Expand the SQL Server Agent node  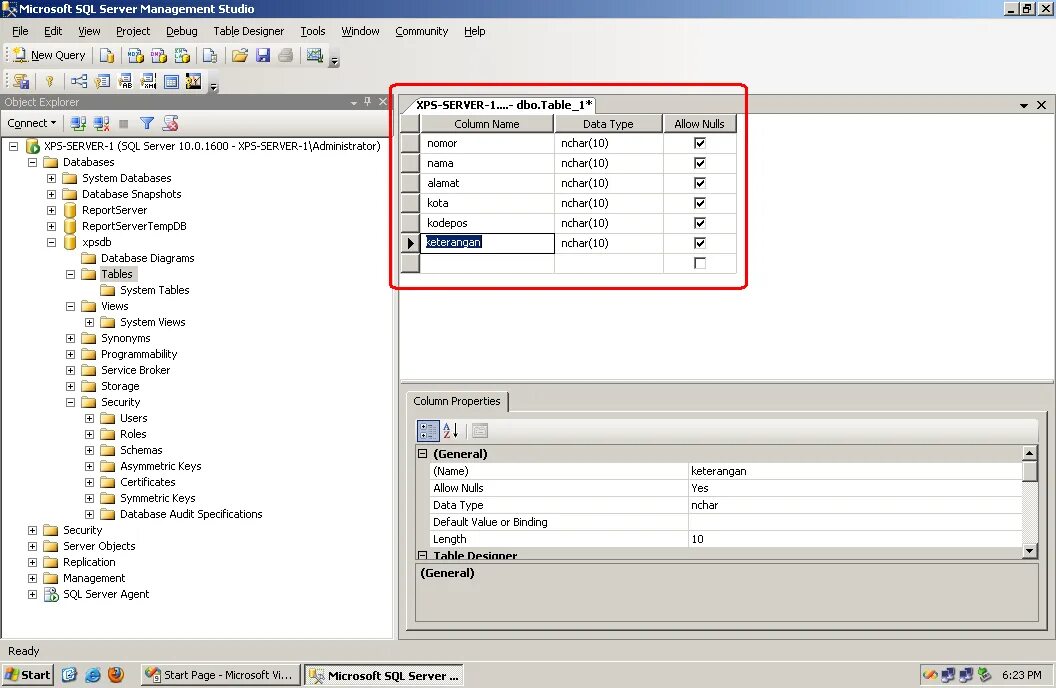32,594
